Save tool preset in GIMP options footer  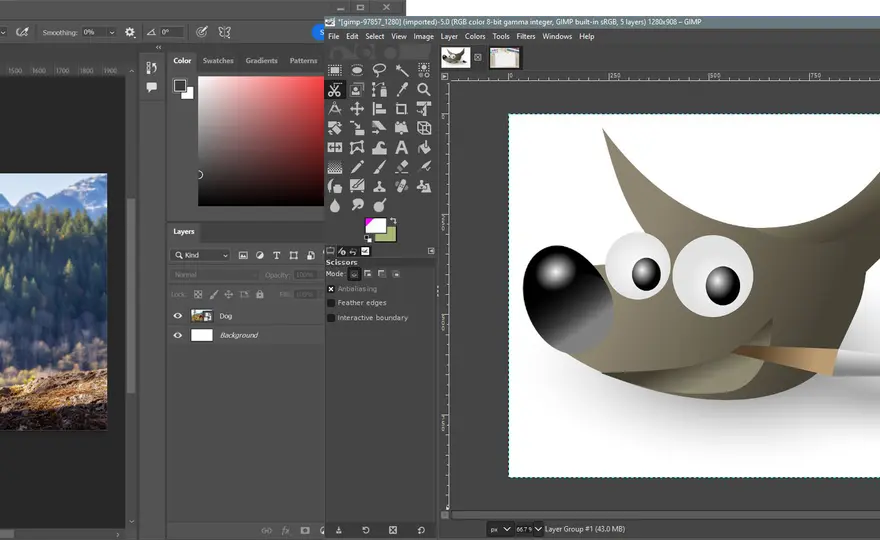338,530
